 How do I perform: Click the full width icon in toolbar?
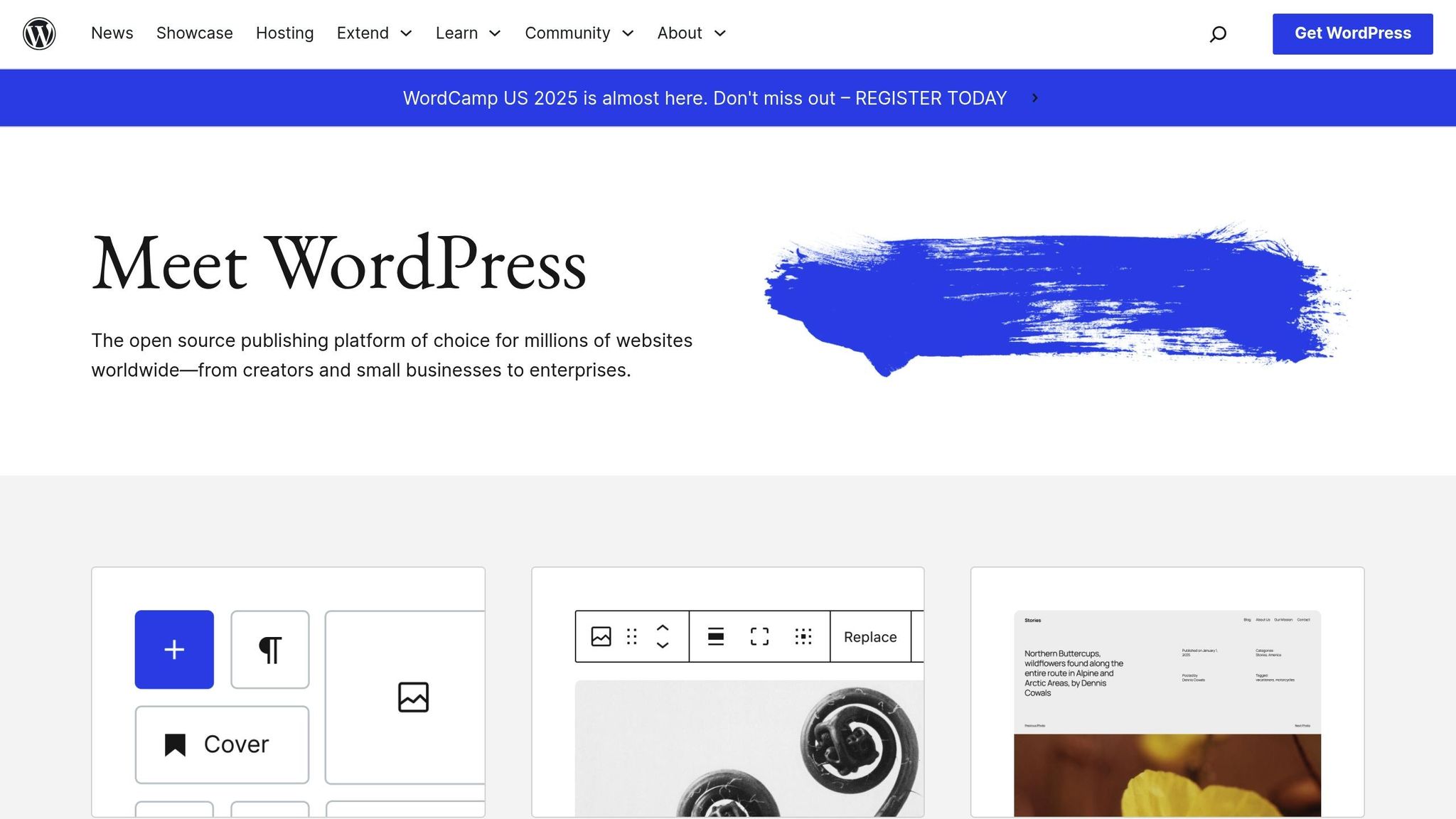(x=759, y=636)
